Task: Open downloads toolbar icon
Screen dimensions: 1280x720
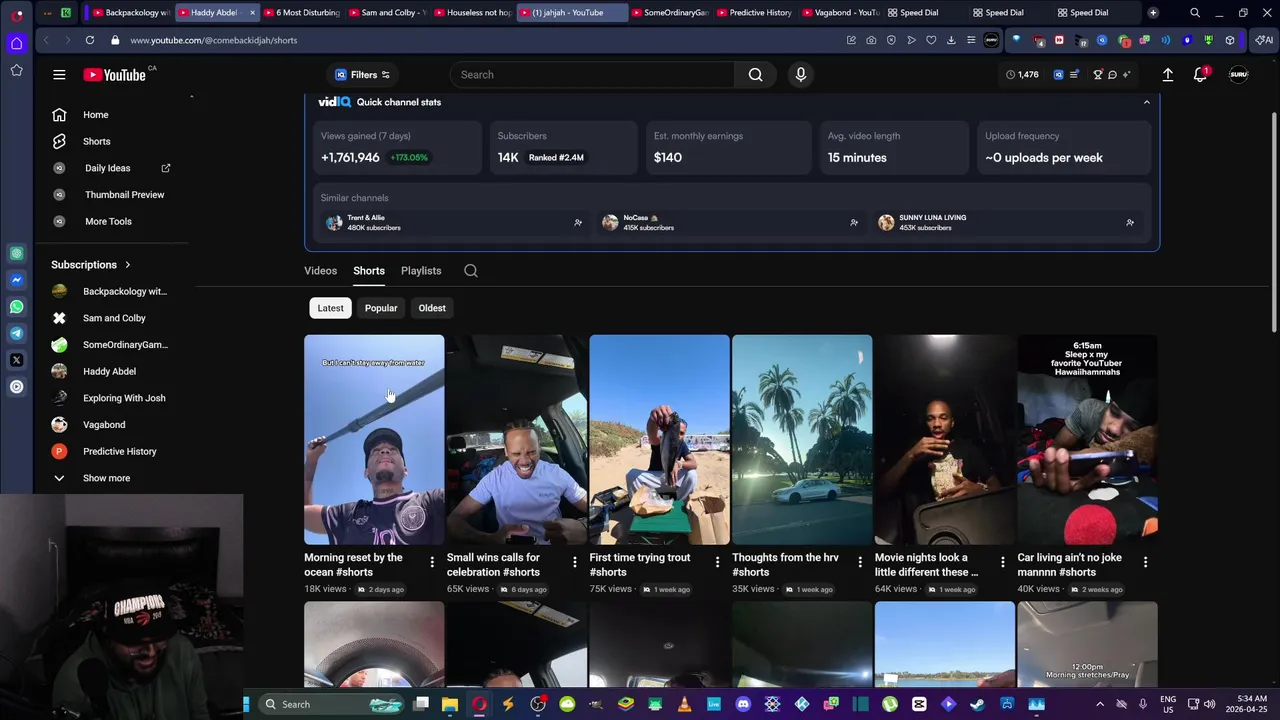Action: 951,40
